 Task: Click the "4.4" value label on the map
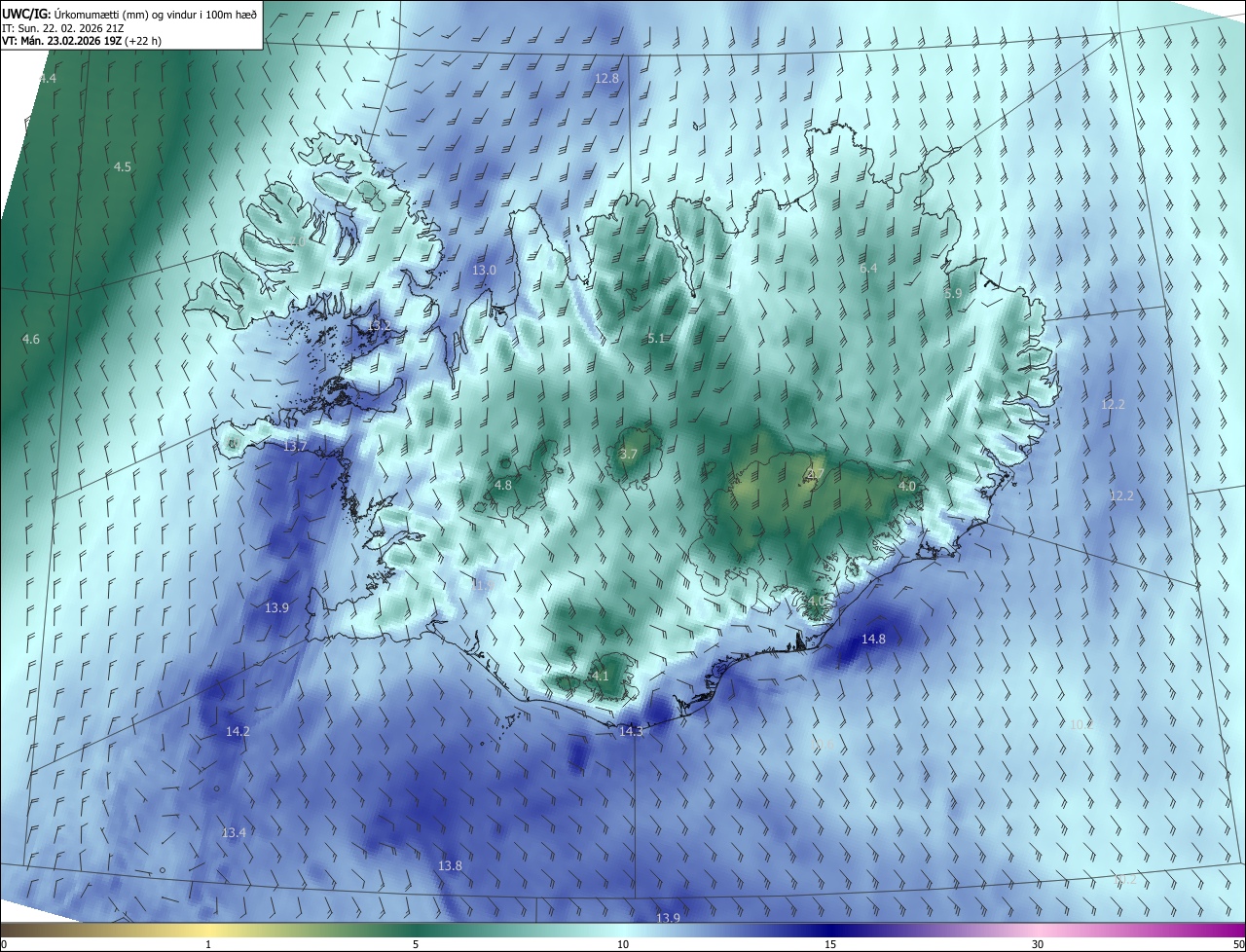(x=48, y=78)
